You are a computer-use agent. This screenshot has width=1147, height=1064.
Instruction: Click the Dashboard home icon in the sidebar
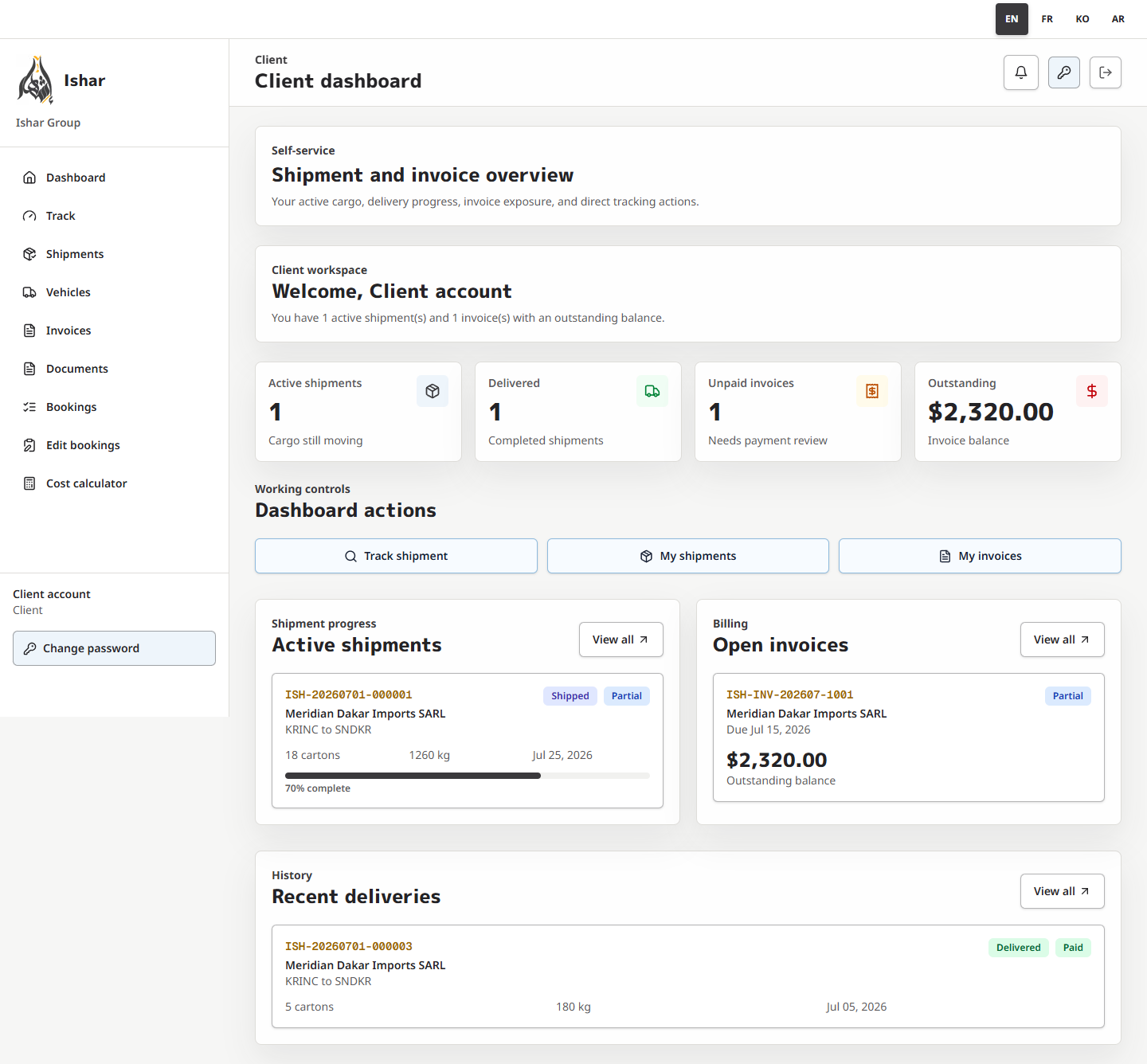29,178
